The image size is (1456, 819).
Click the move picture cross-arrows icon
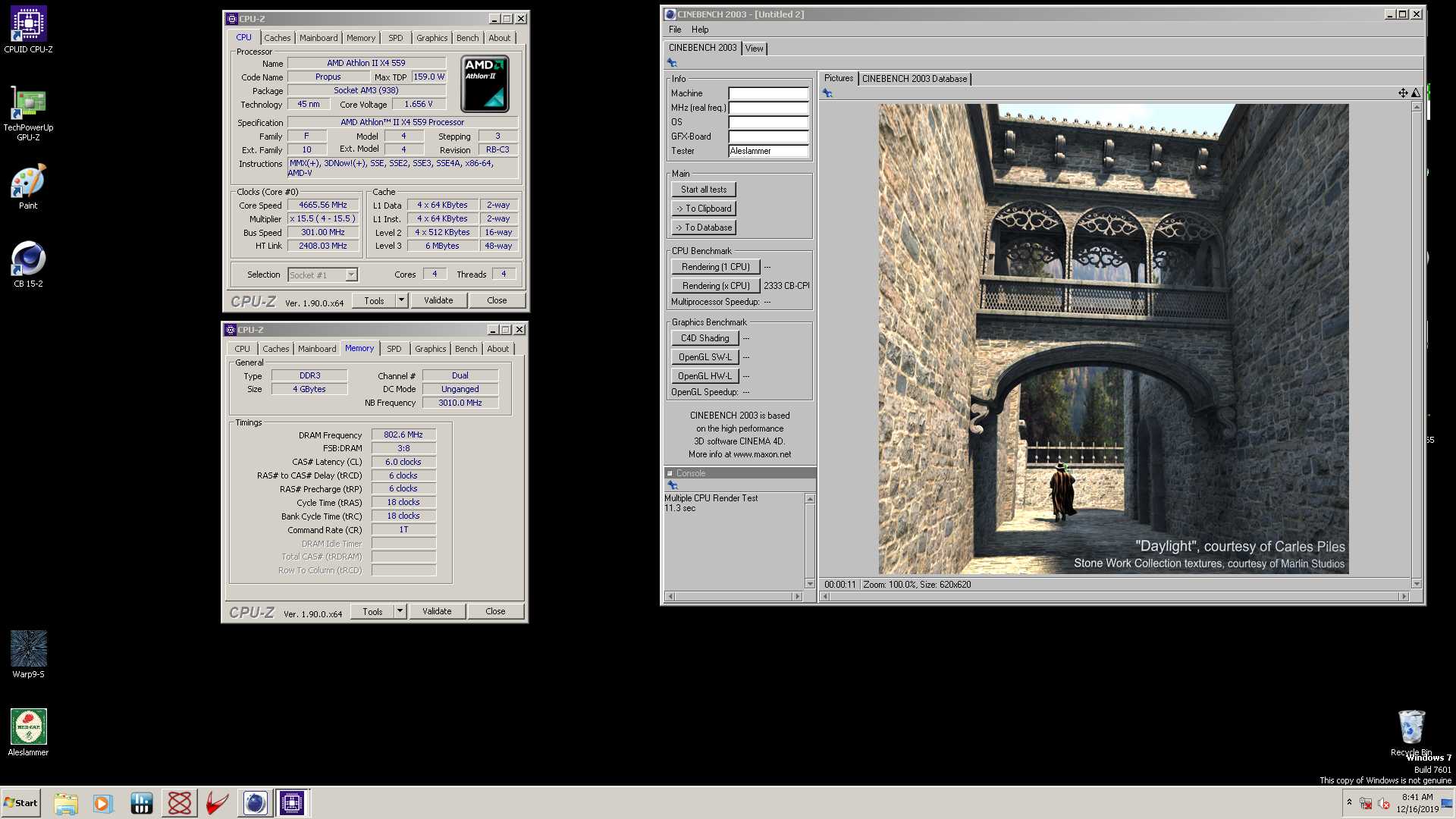(1403, 93)
